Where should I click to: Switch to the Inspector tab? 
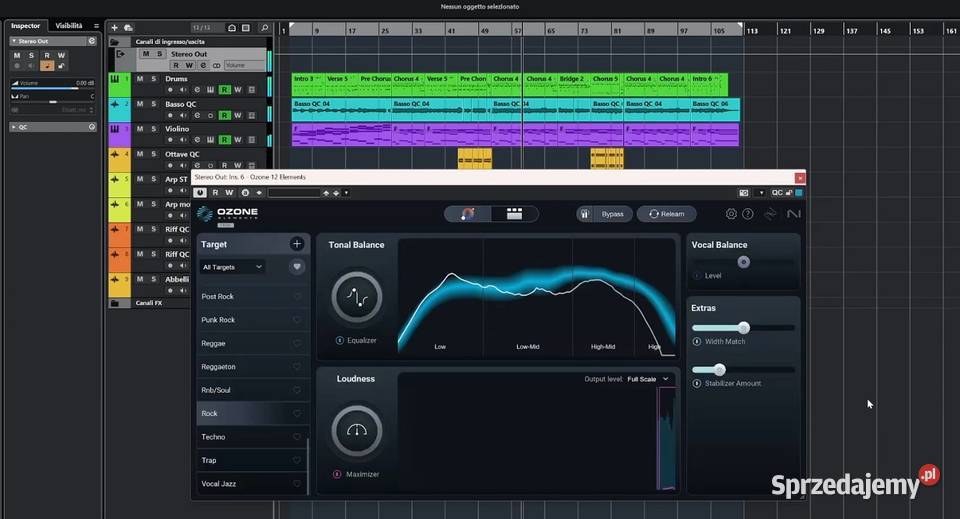(x=25, y=26)
